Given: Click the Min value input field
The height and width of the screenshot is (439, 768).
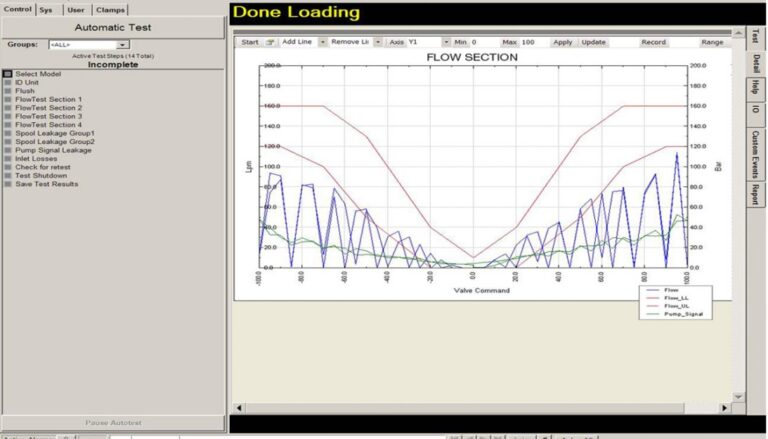Looking at the screenshot, I should 484,42.
